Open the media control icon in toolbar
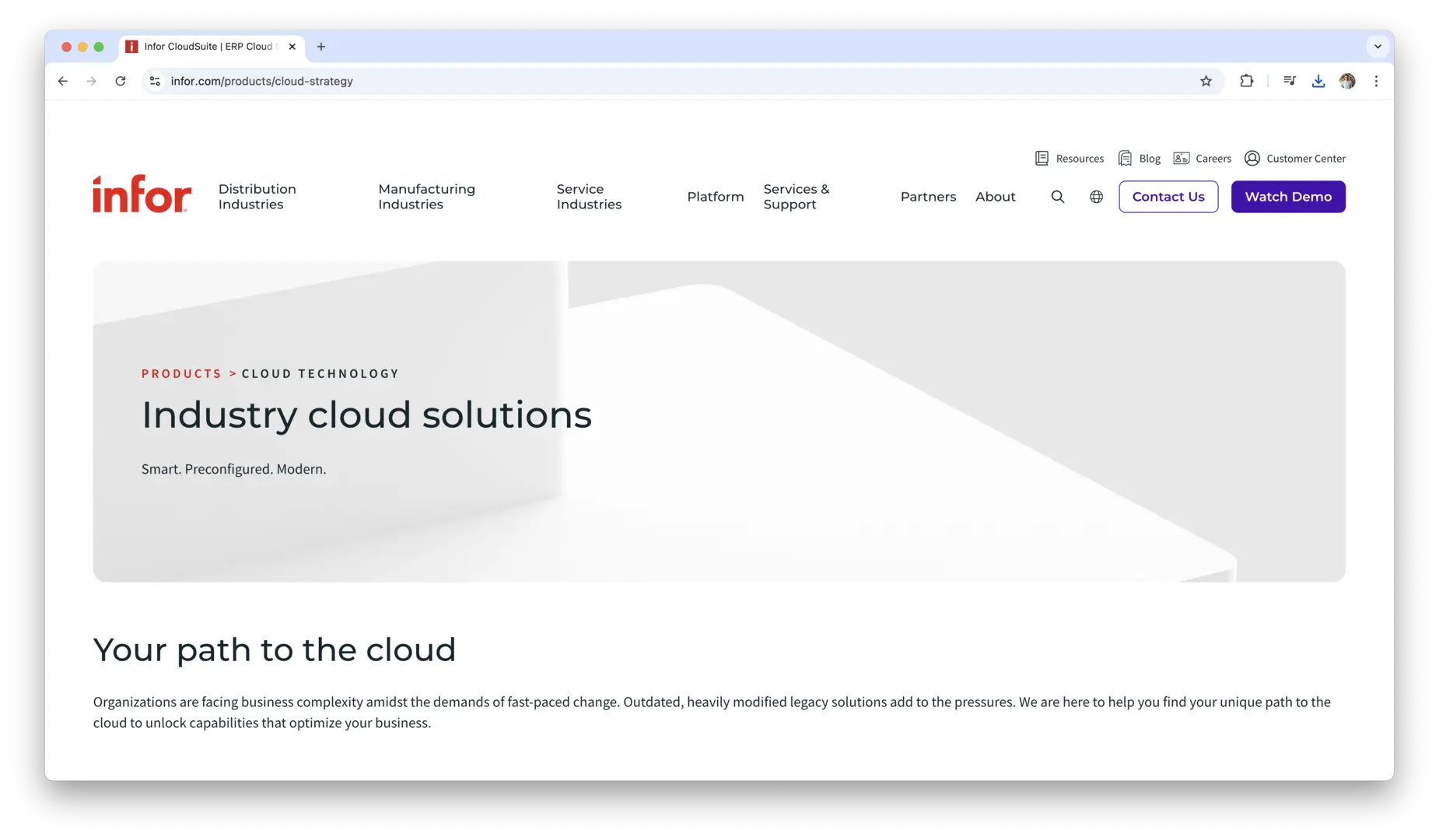 [1289, 81]
